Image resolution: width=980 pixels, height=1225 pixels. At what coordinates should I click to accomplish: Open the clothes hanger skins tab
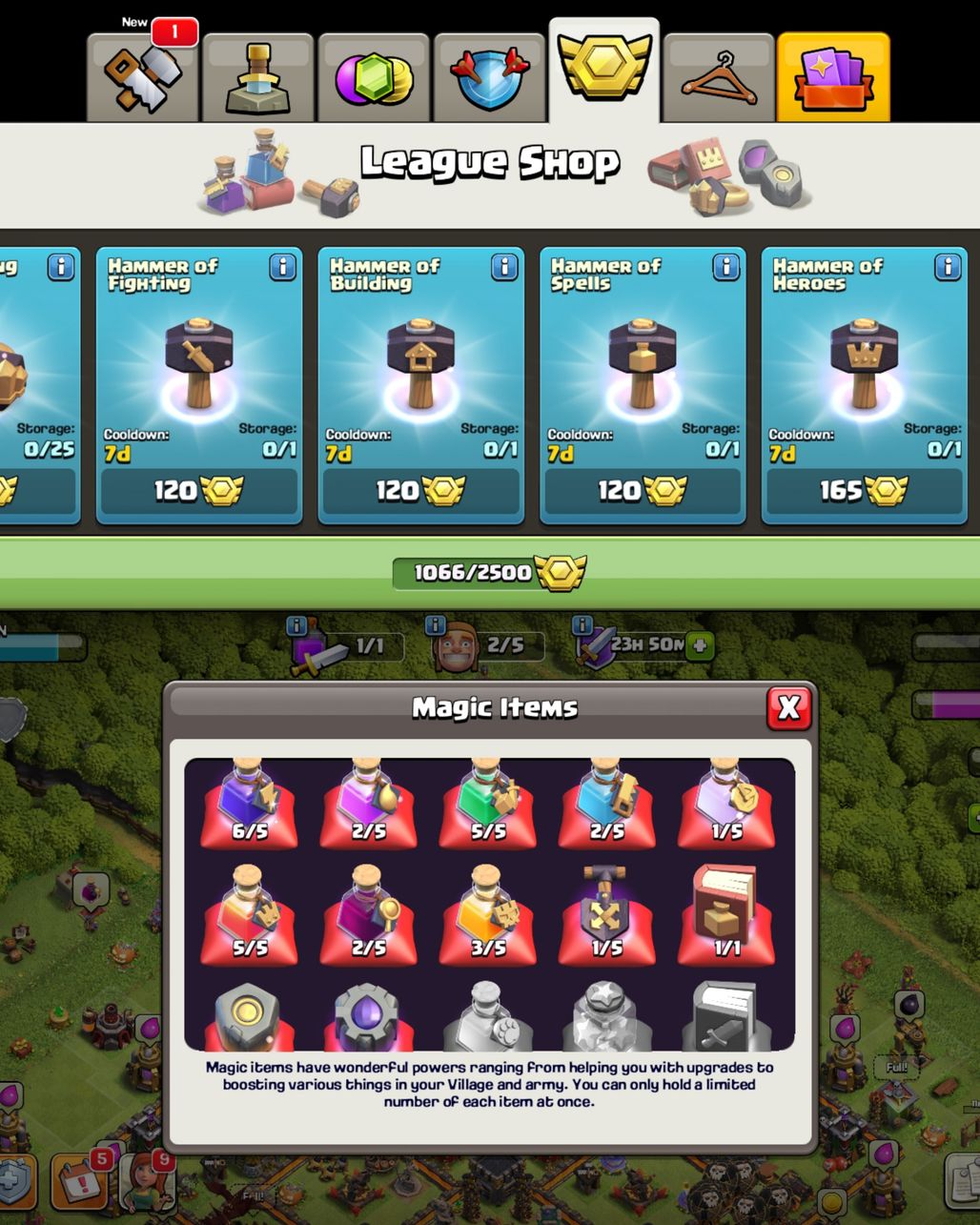point(719,78)
